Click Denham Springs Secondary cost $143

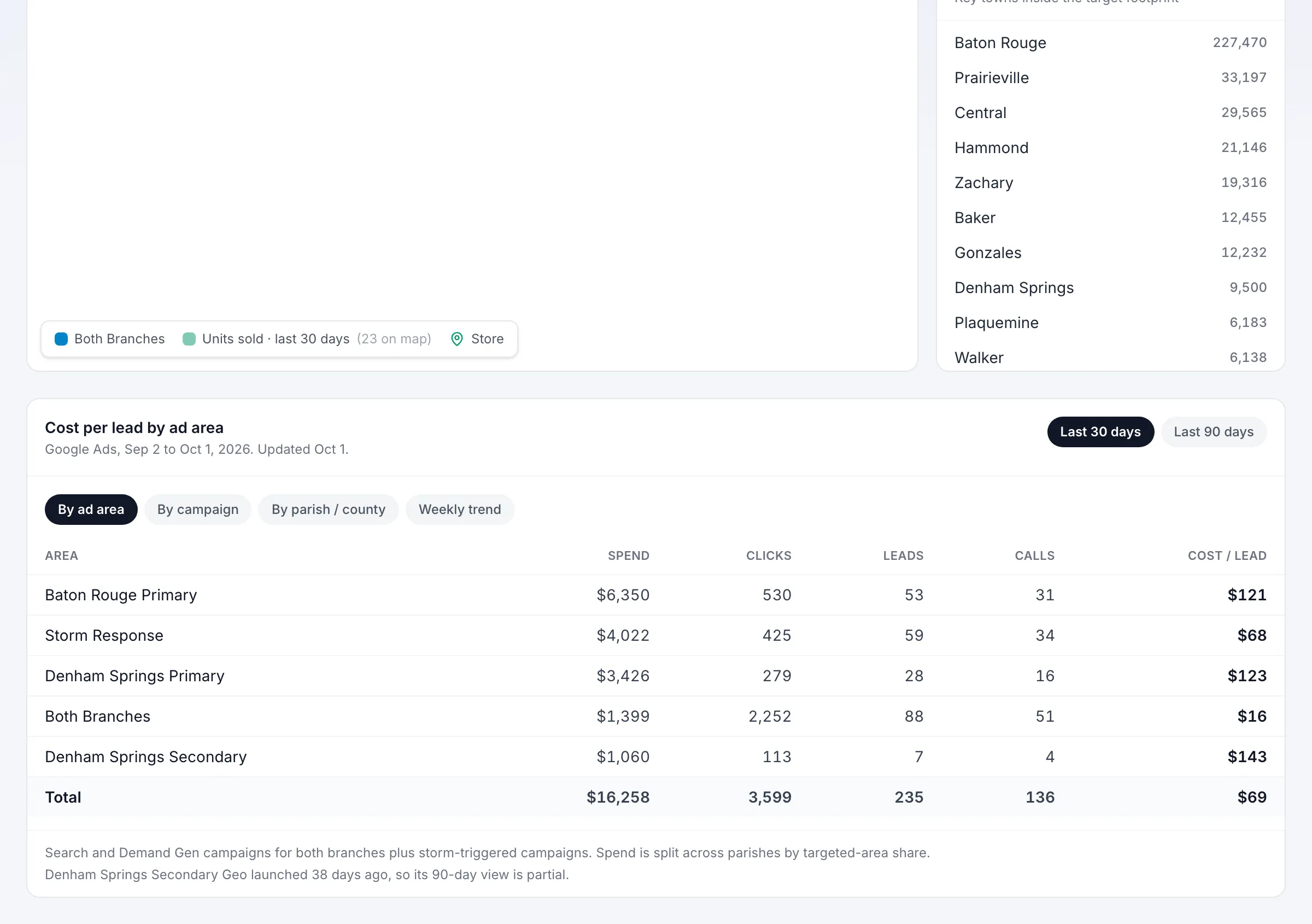(1247, 757)
